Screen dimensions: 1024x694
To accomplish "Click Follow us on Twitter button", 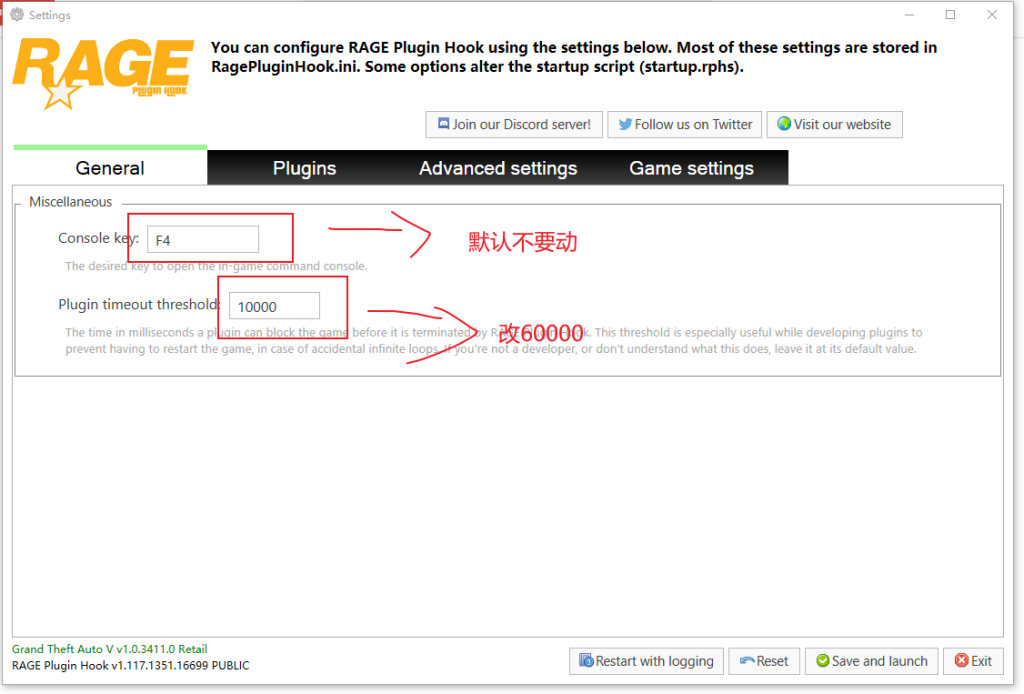I will coord(684,124).
